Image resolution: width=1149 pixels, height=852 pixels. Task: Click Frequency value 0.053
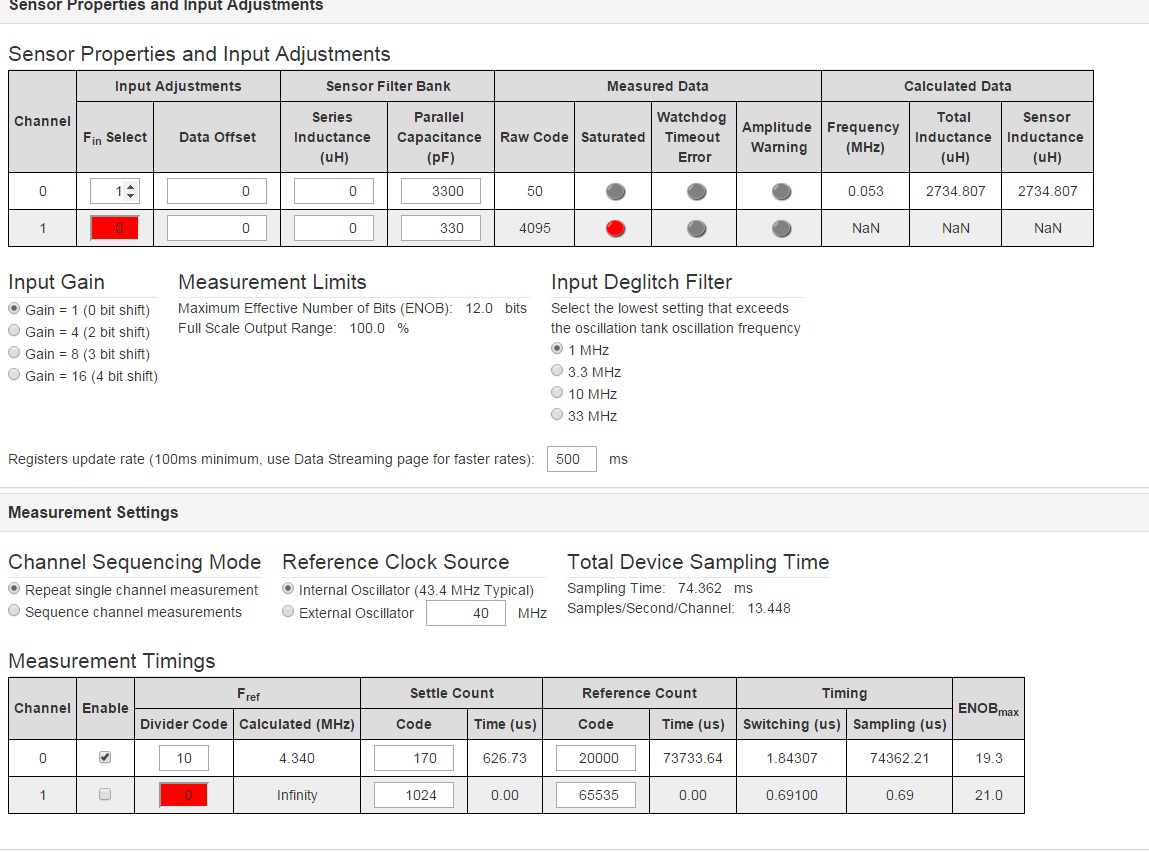(x=865, y=191)
